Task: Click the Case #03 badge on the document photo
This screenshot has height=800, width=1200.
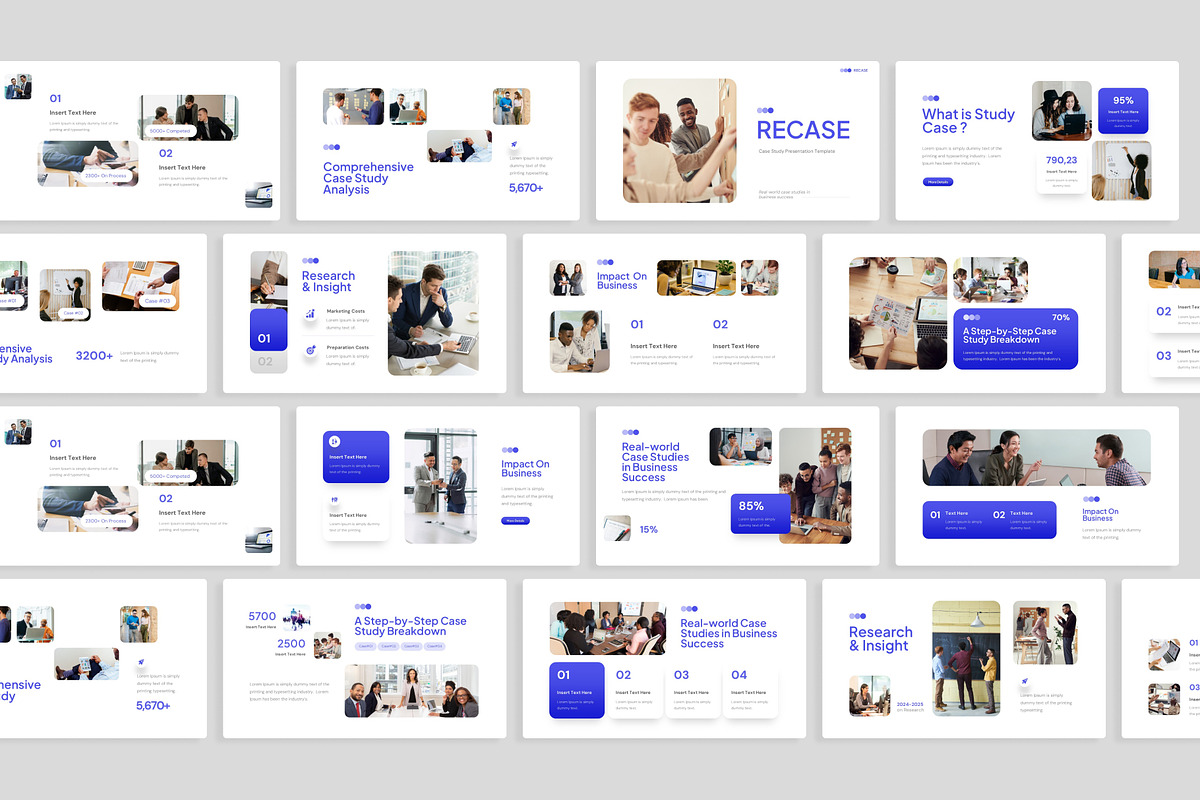Action: pos(158,301)
